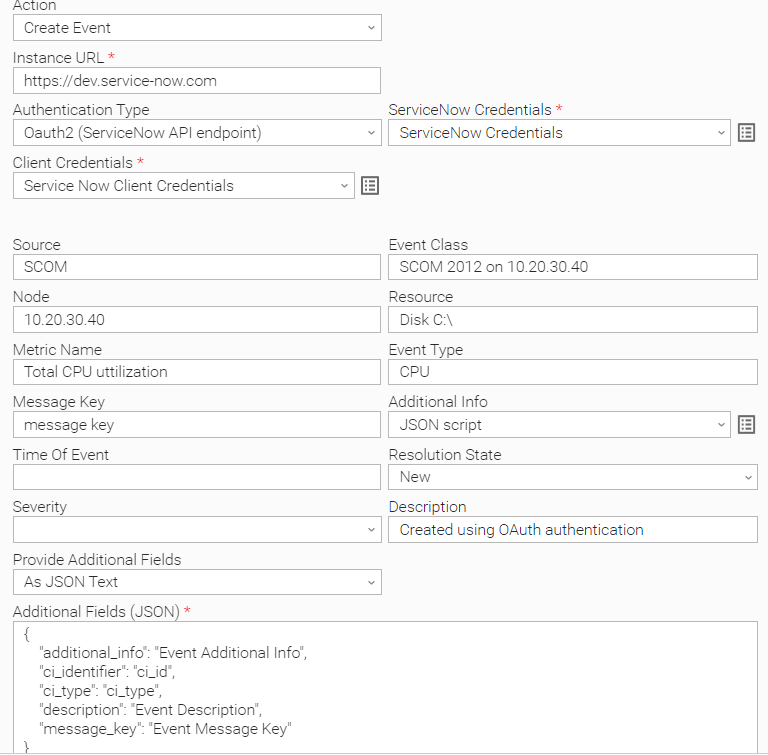Open the ServiceNow Credentials dropdown

[x=559, y=133]
